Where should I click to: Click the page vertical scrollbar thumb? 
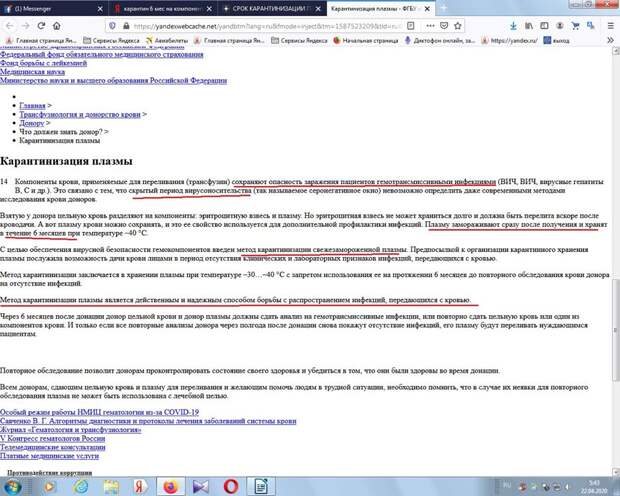click(616, 330)
